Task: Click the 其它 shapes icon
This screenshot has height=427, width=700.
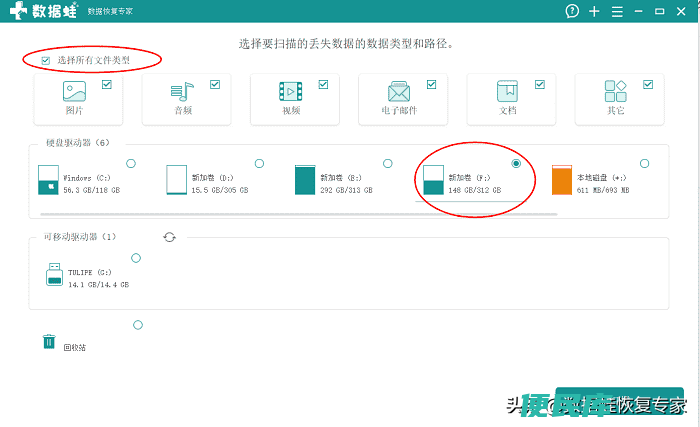Action: 615,91
